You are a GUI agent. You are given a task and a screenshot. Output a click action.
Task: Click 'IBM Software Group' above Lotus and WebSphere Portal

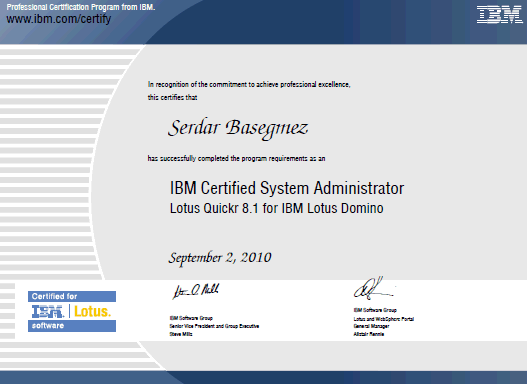point(375,310)
